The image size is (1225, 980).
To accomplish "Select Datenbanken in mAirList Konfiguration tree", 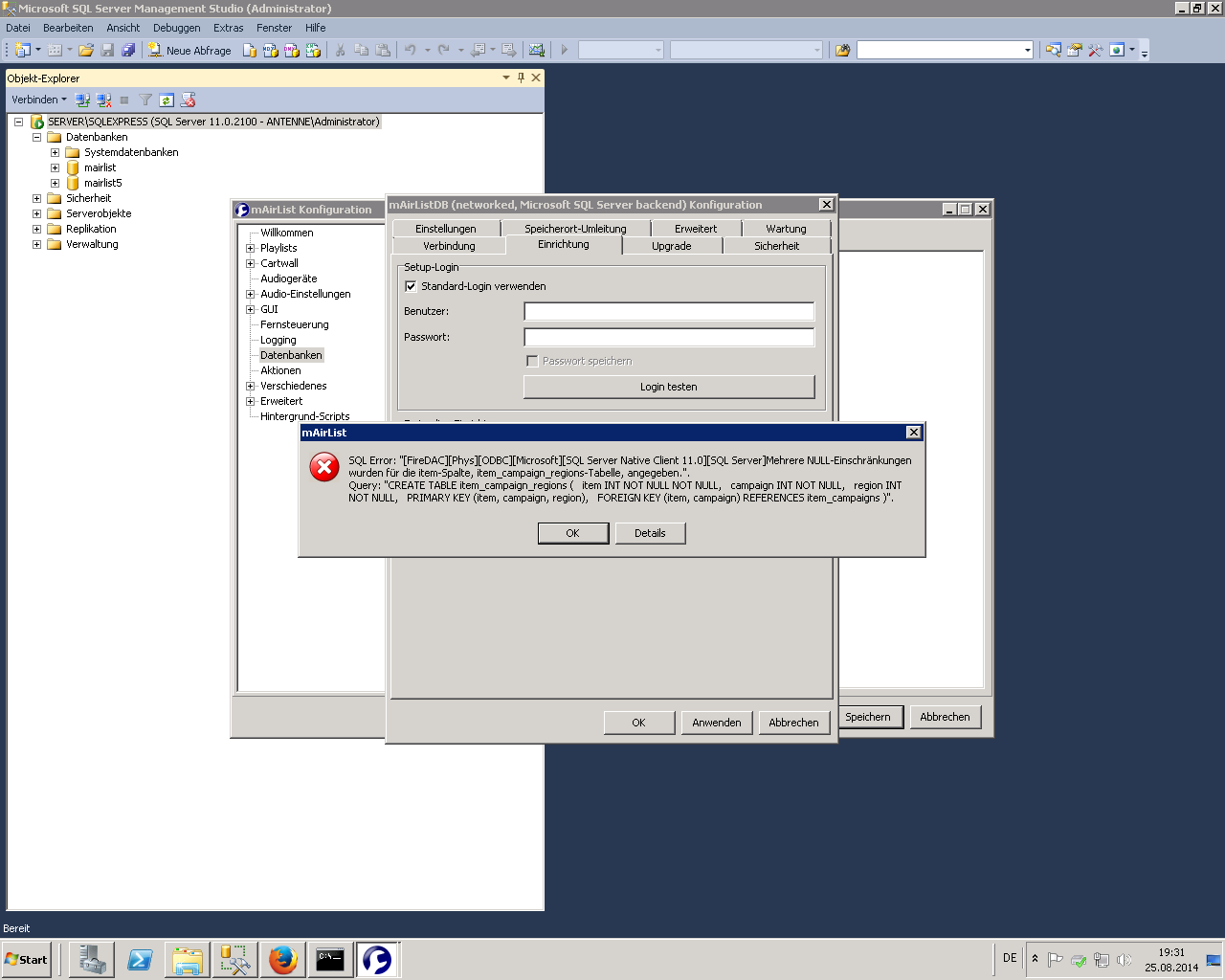I will click(291, 355).
